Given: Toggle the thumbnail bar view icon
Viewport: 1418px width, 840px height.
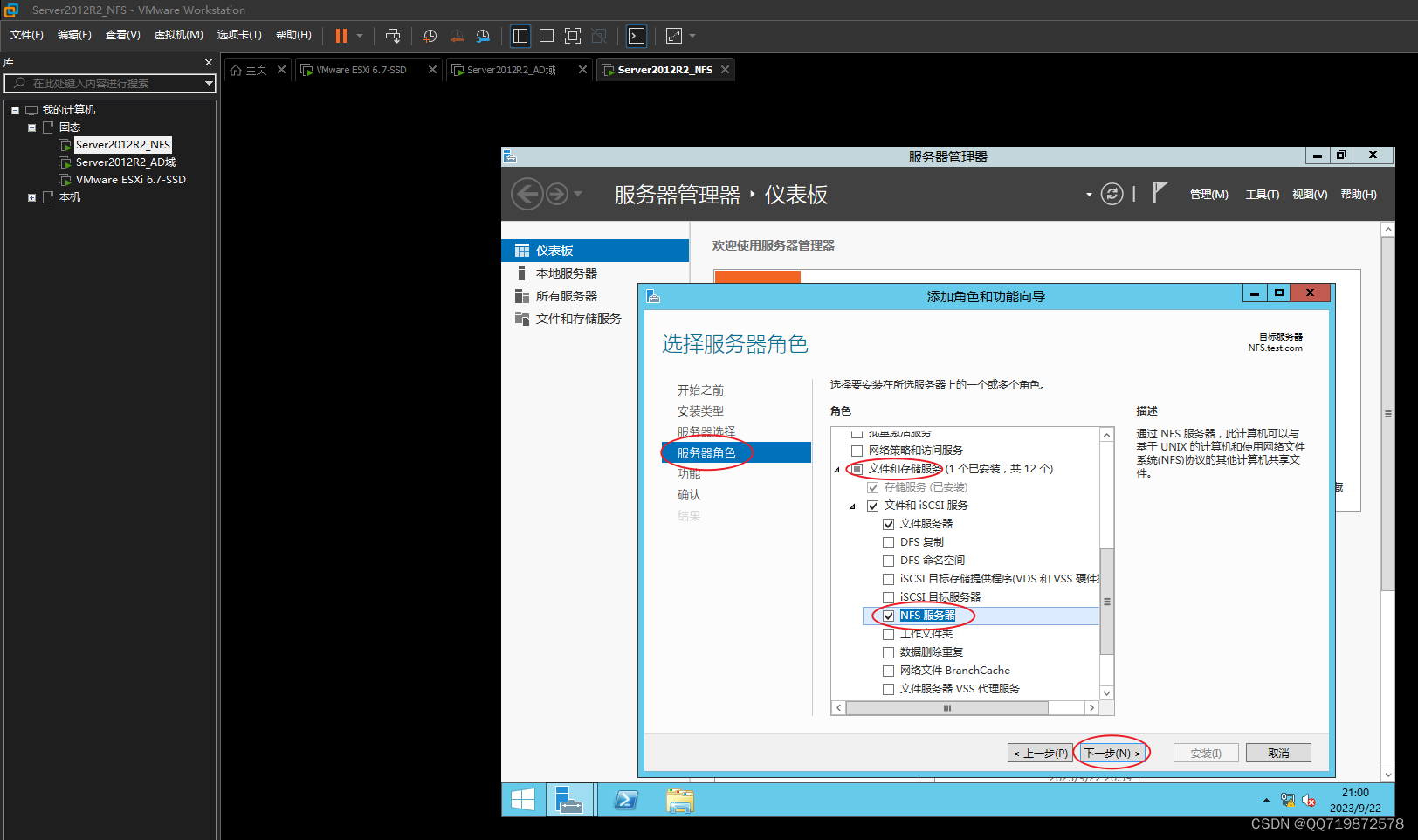Looking at the screenshot, I should [x=547, y=36].
